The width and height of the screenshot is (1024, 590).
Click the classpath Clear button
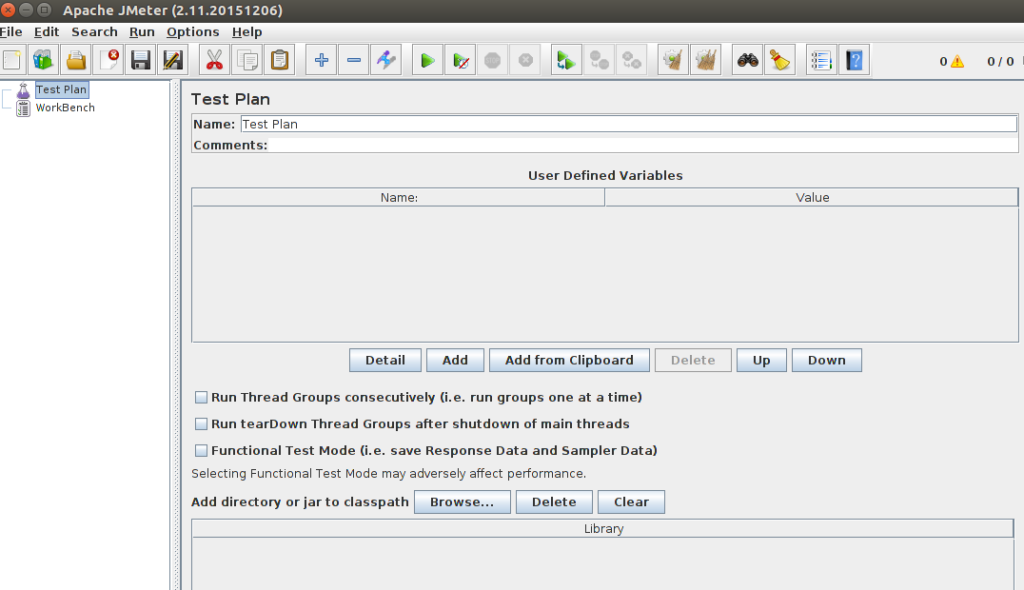coord(631,502)
